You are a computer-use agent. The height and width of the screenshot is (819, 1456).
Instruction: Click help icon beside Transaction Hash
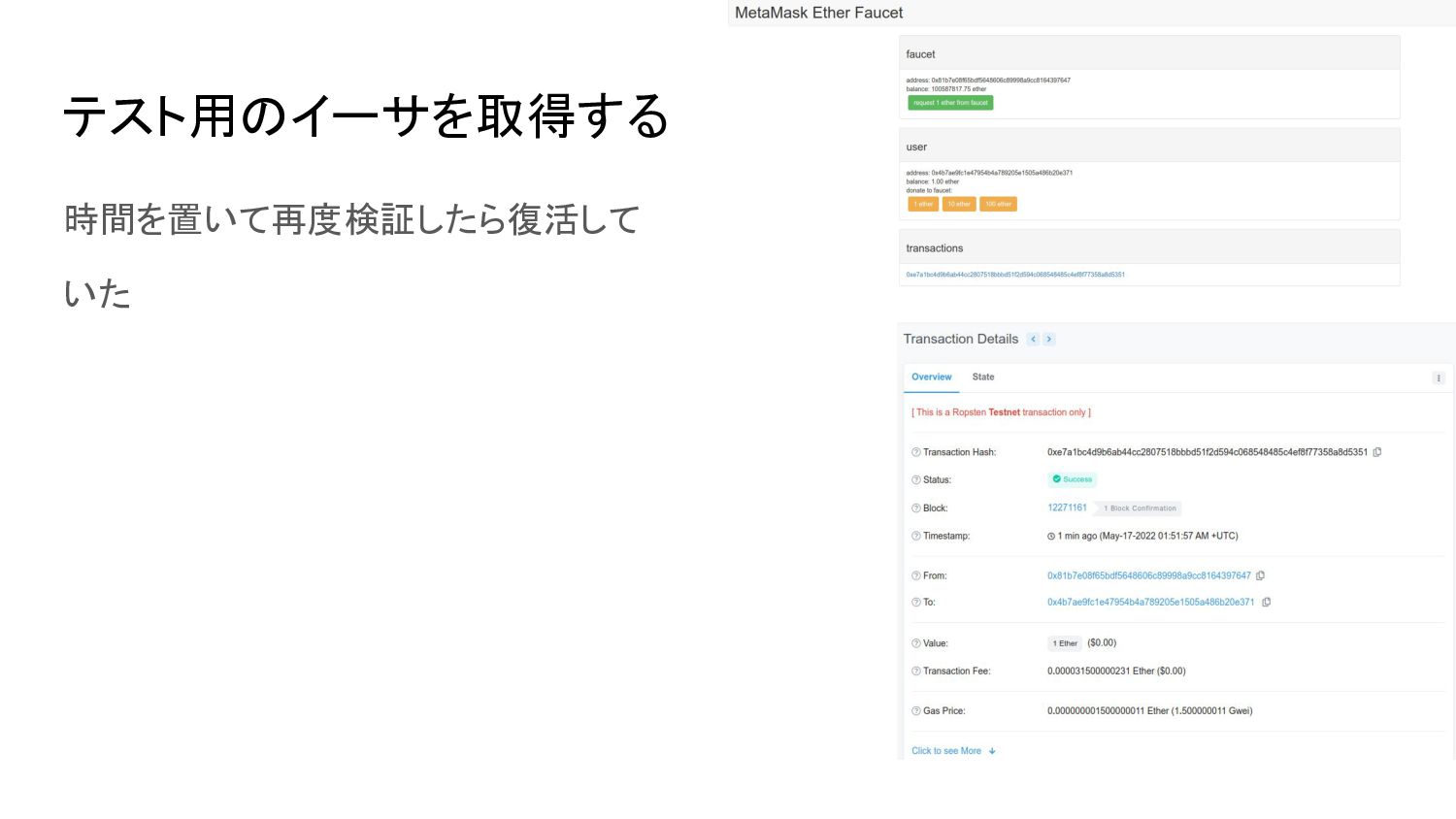915,452
